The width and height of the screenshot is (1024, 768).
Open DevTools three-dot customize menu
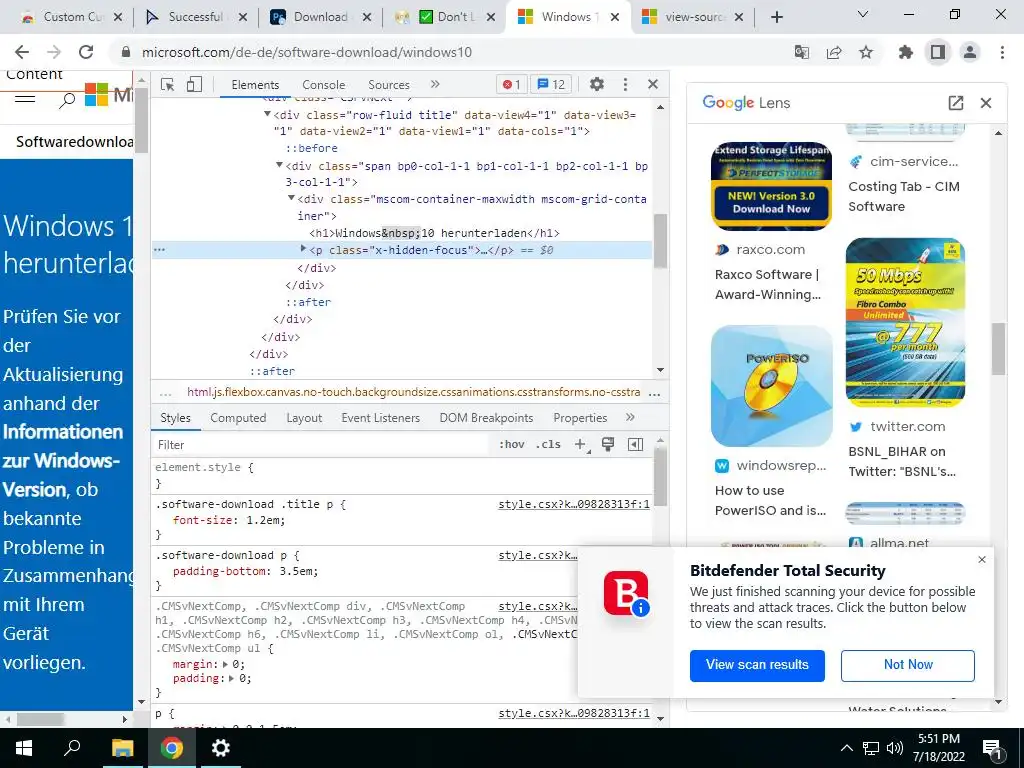[625, 84]
